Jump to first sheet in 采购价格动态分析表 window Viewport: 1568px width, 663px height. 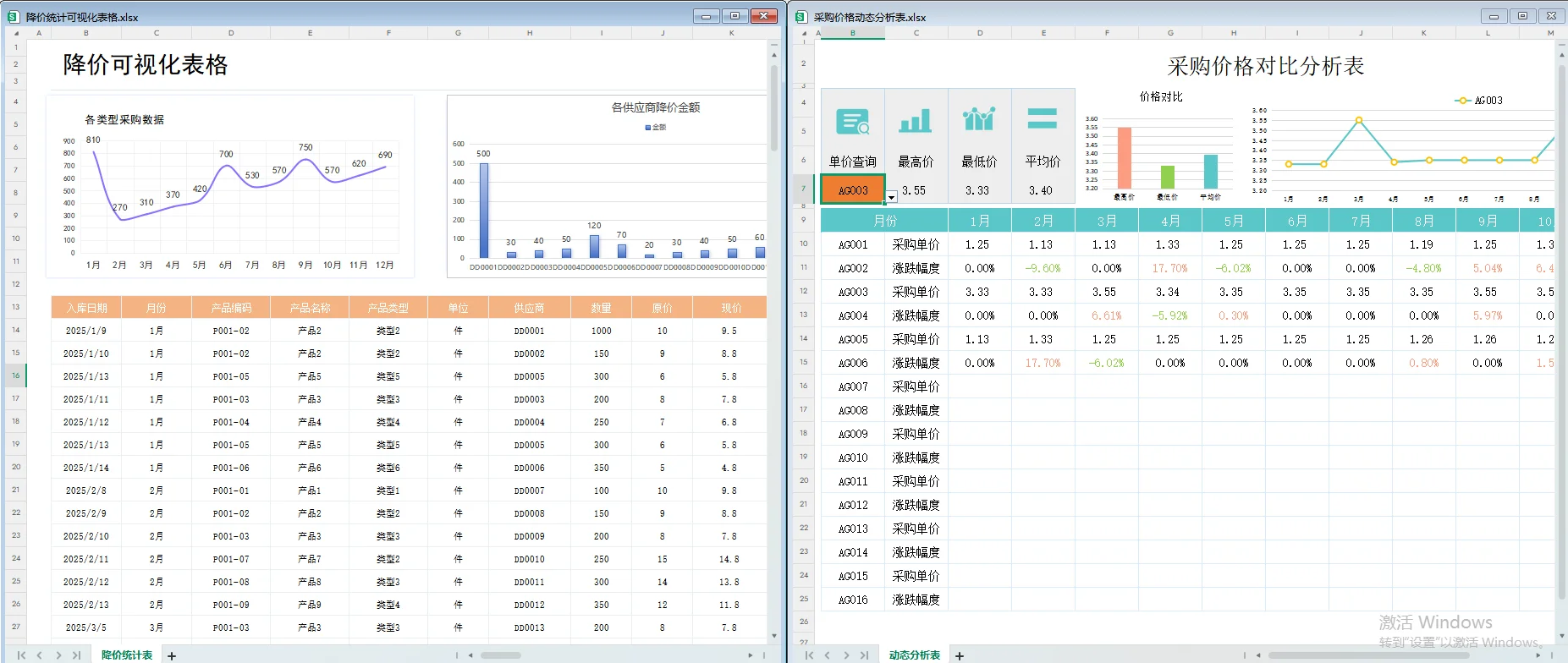tap(809, 655)
